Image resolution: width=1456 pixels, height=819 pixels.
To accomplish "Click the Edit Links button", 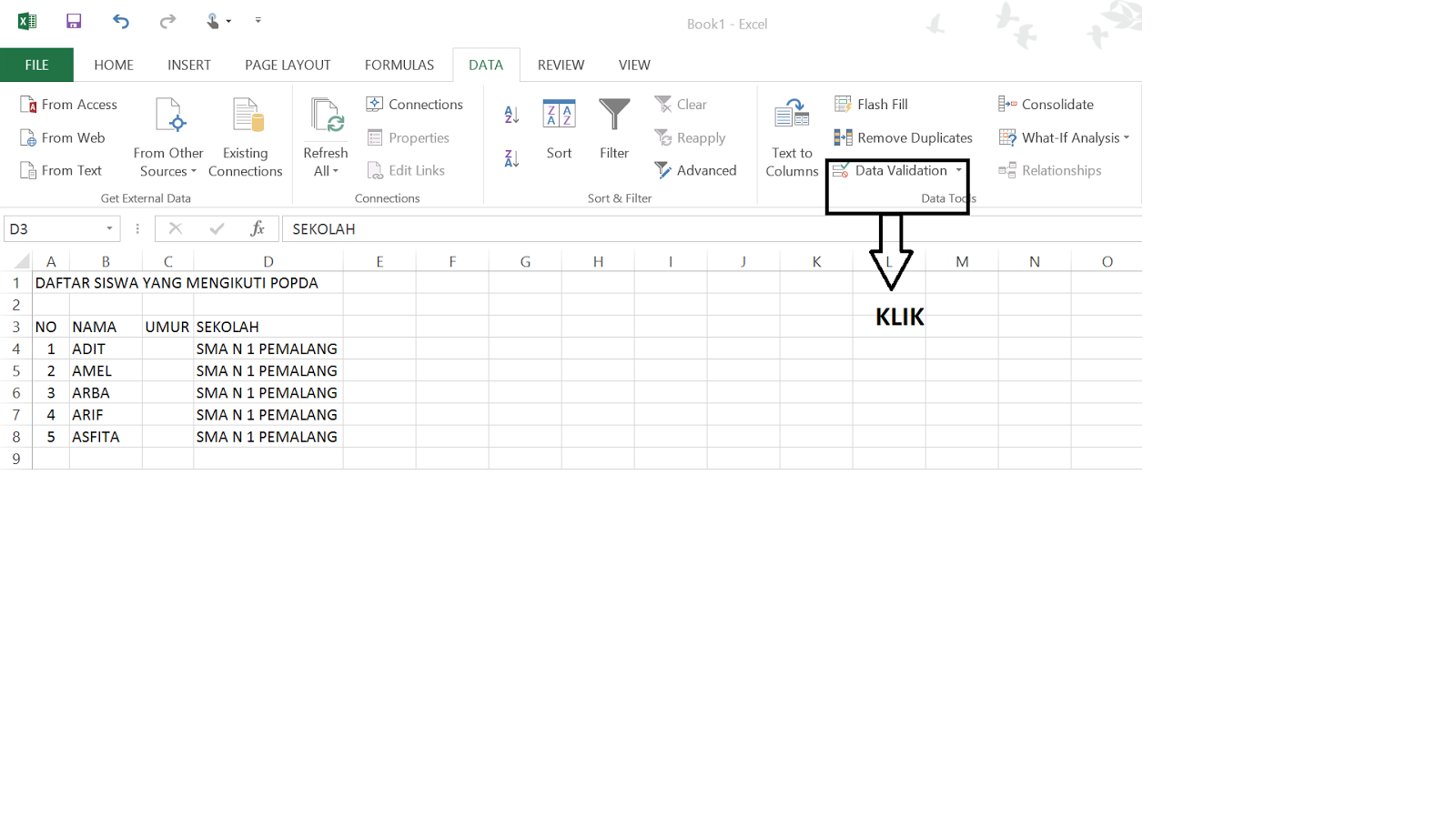I will tap(406, 169).
